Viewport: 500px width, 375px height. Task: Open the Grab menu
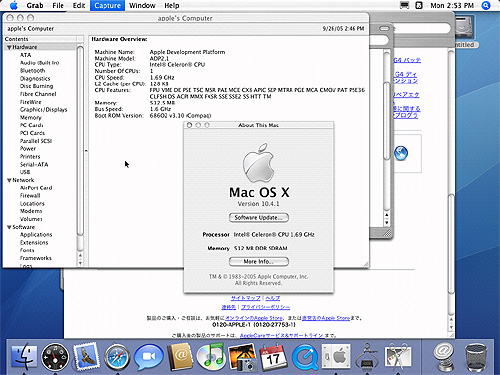(x=35, y=5)
